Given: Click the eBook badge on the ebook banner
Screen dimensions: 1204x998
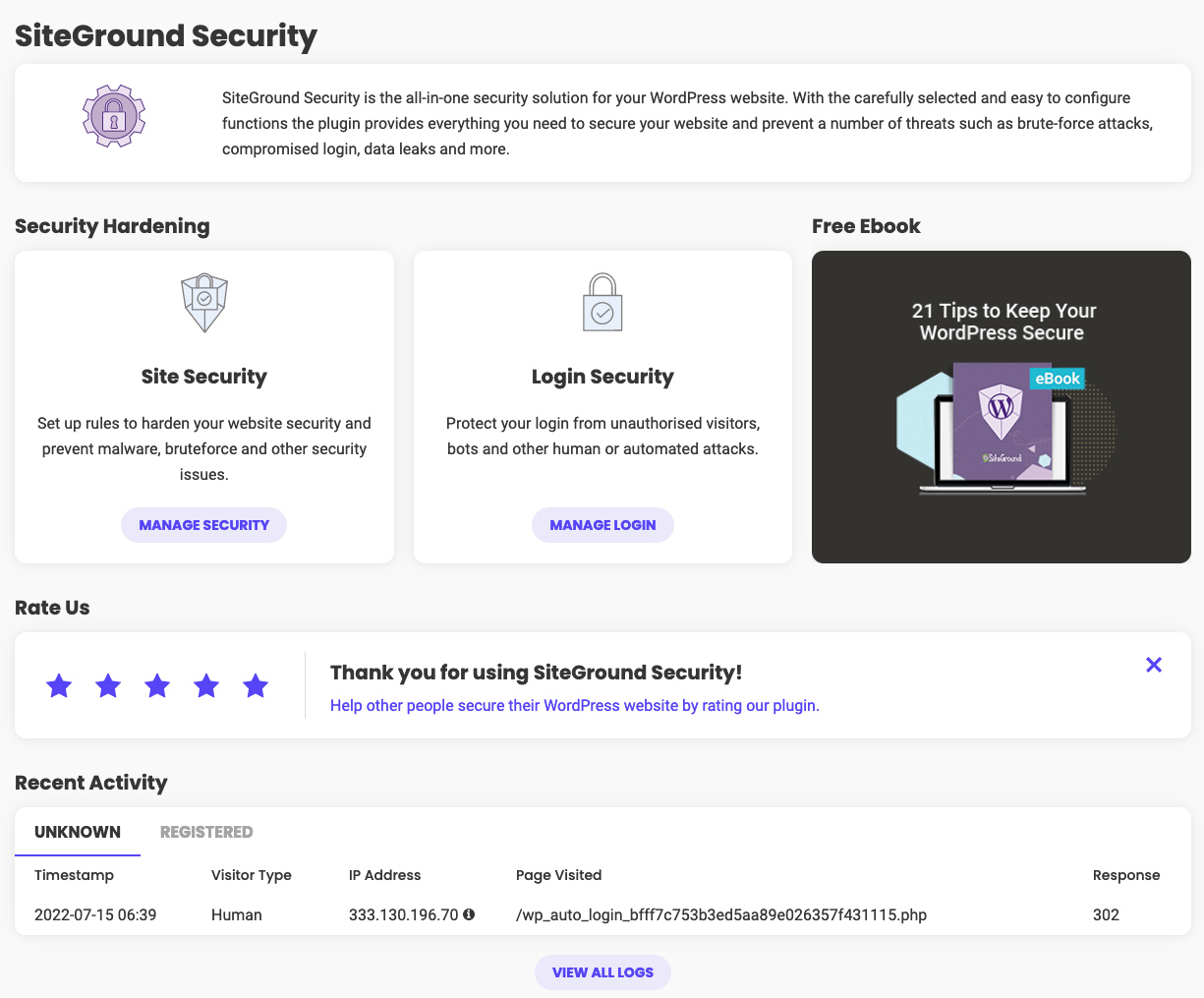Looking at the screenshot, I should [1058, 379].
